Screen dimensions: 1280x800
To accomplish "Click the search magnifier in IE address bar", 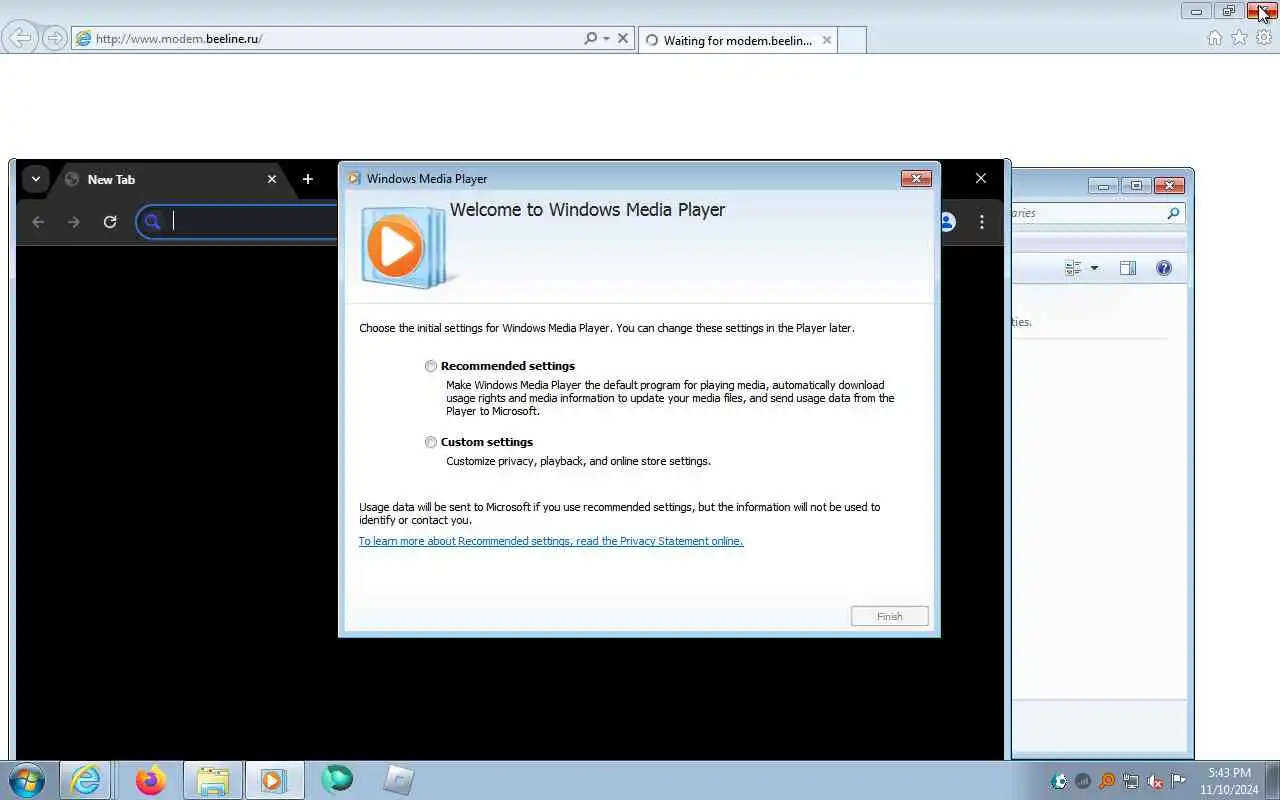I will (590, 38).
